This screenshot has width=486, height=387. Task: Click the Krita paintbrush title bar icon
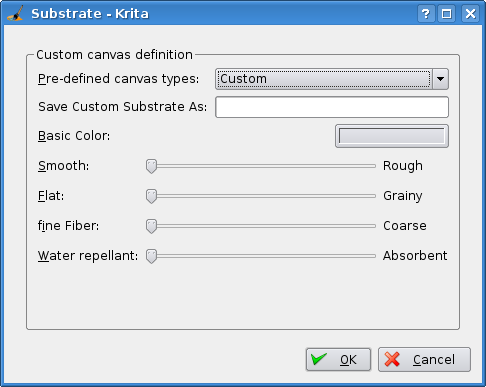pyautogui.click(x=15, y=14)
